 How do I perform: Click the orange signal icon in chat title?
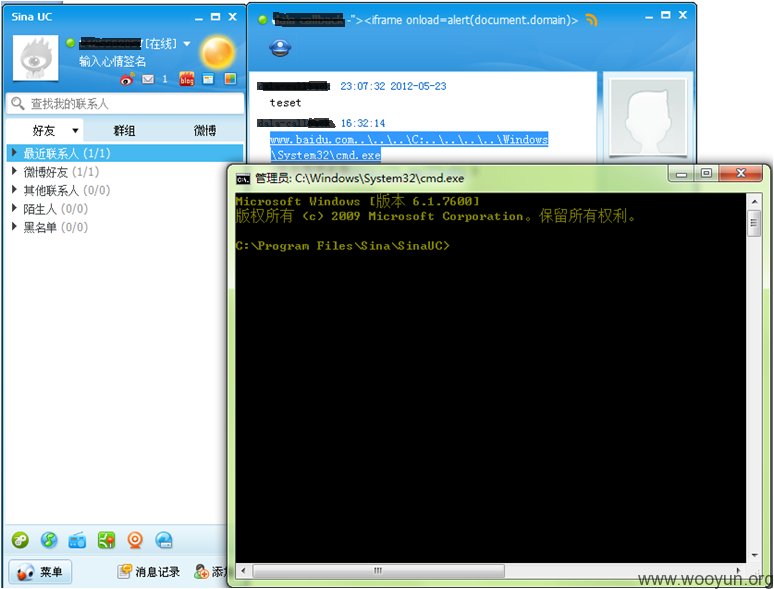[591, 20]
